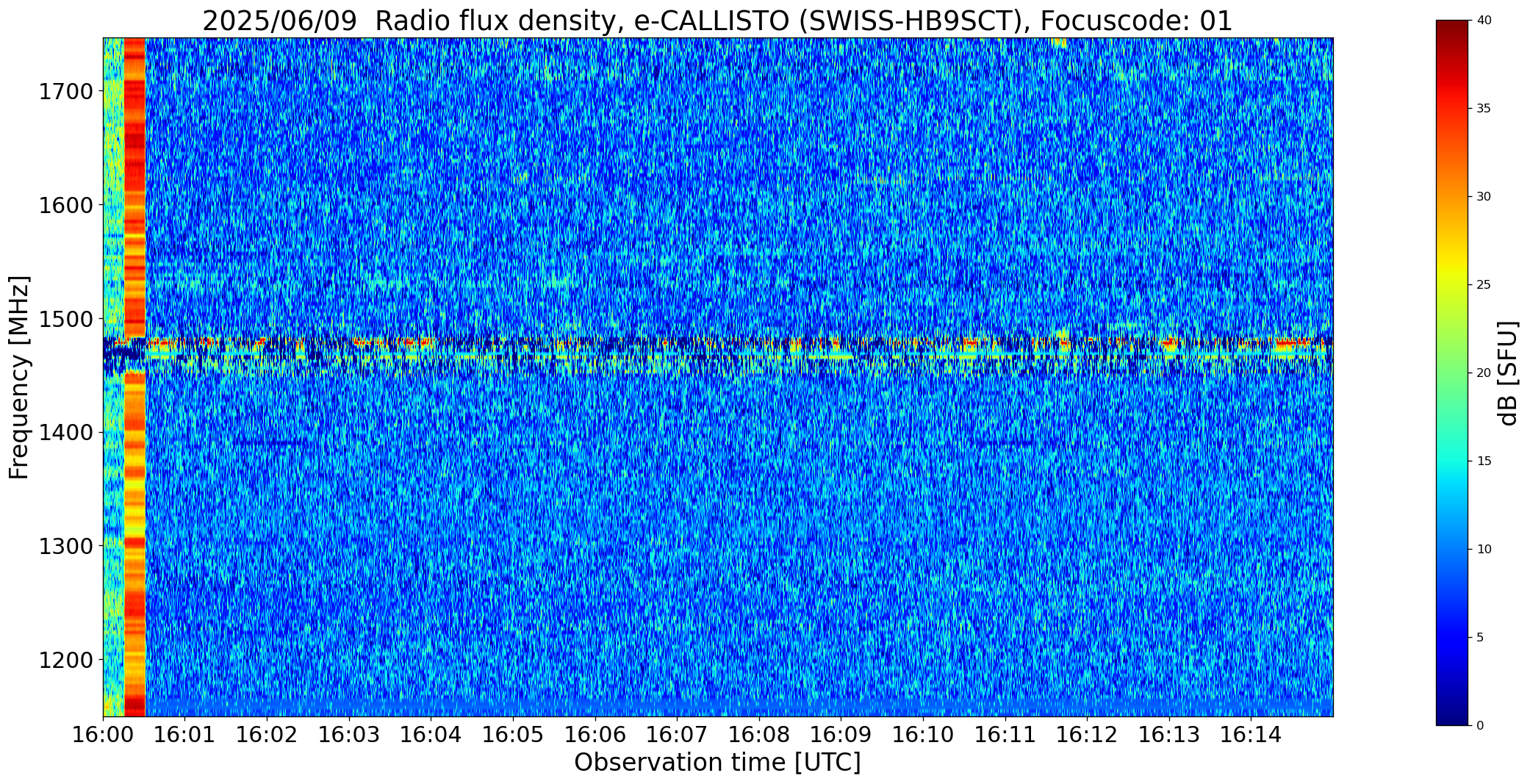The width and height of the screenshot is (1530, 784).
Task: Click the 16:02 time tick label
Action: (x=267, y=735)
